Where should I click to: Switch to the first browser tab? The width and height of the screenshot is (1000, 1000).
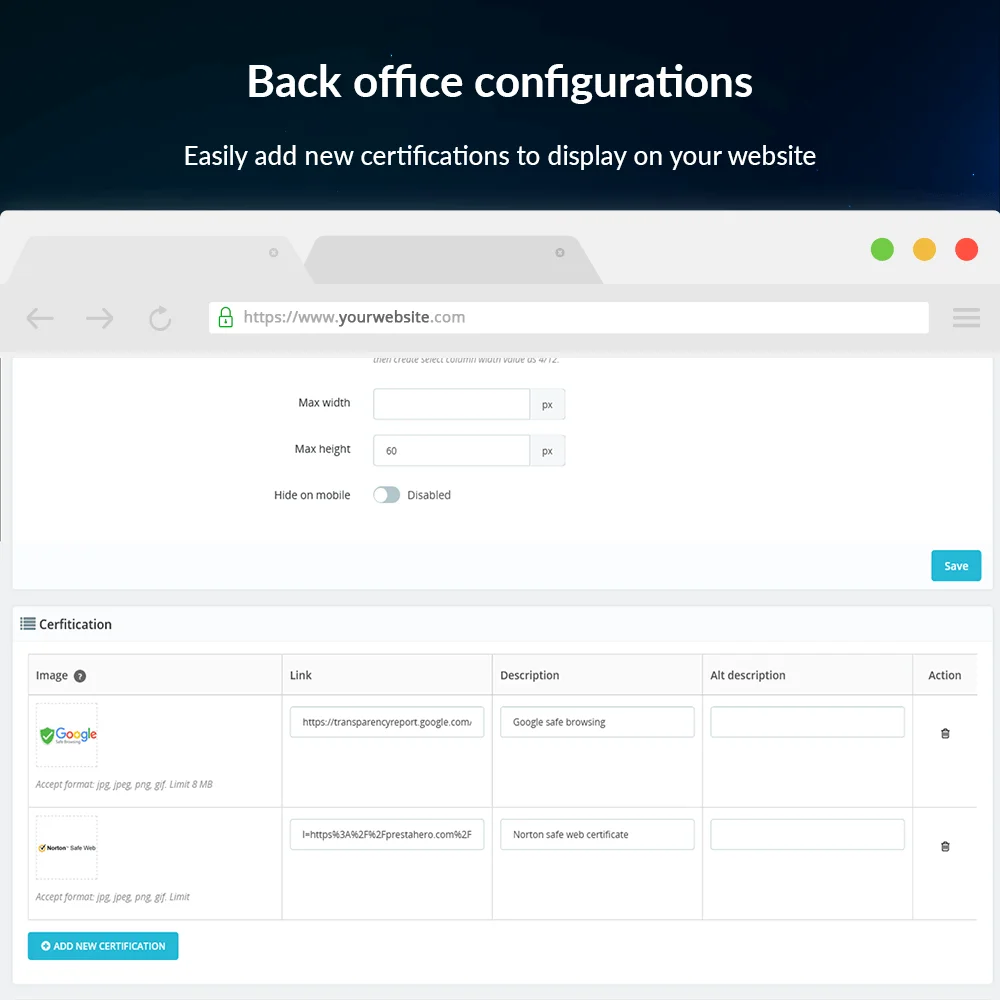tap(150, 260)
